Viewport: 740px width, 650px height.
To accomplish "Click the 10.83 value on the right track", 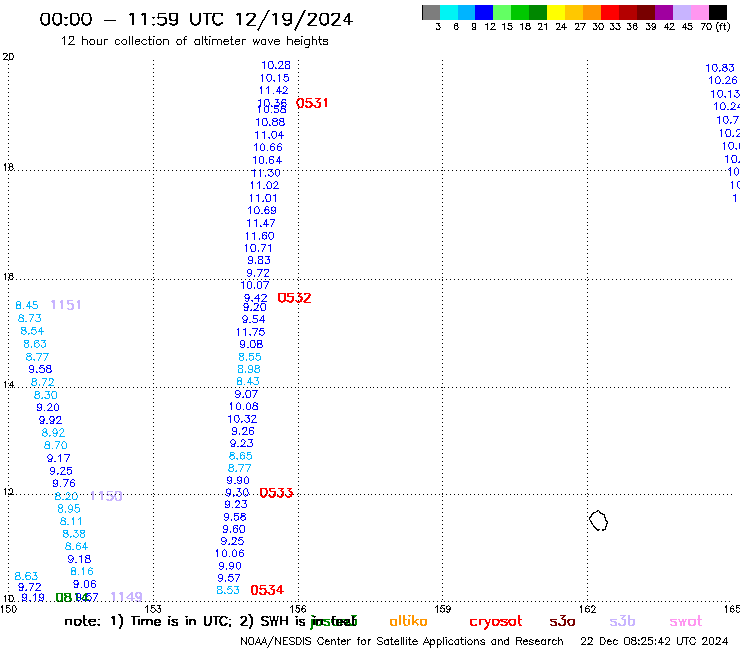I will pyautogui.click(x=720, y=68).
